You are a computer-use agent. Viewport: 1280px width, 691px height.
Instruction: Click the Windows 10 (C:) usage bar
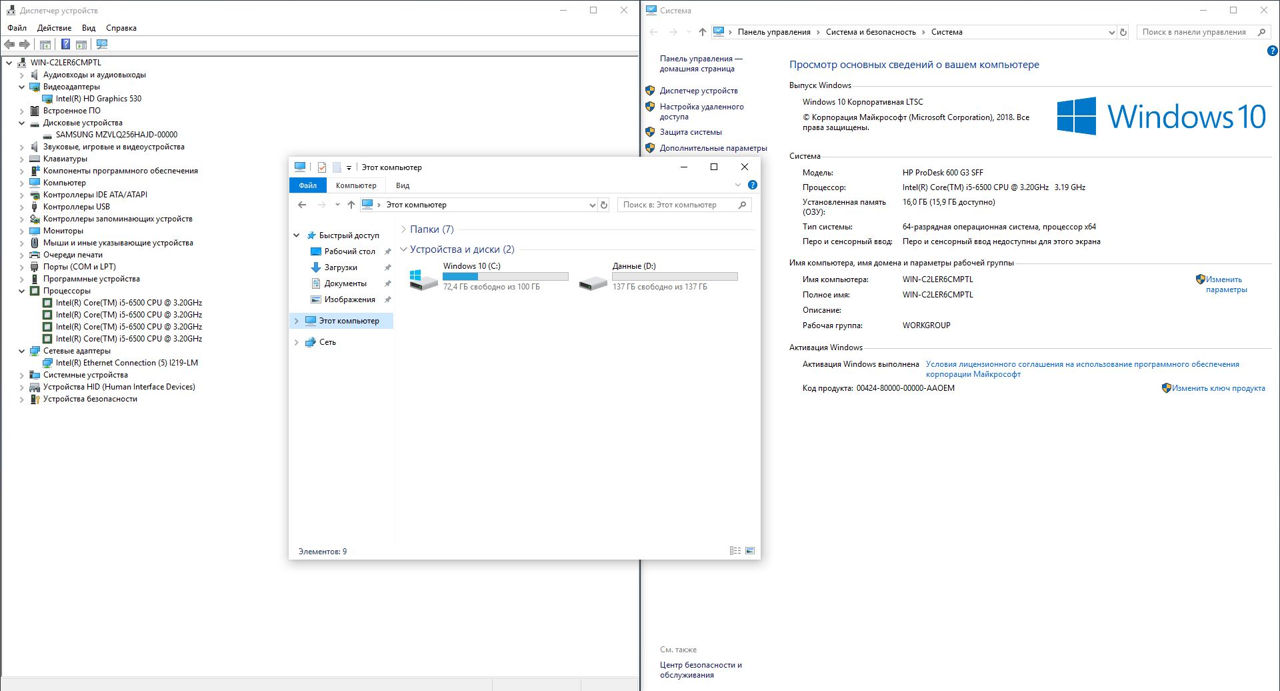click(505, 276)
